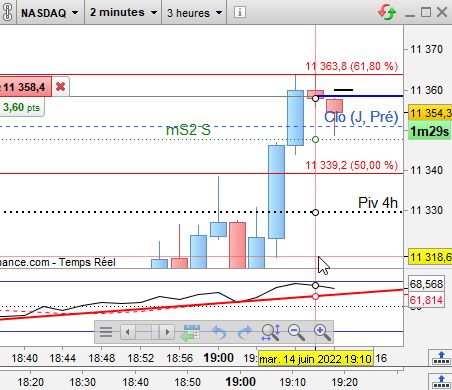Click the red candle near Clo label
The image size is (452, 390).
(335, 106)
